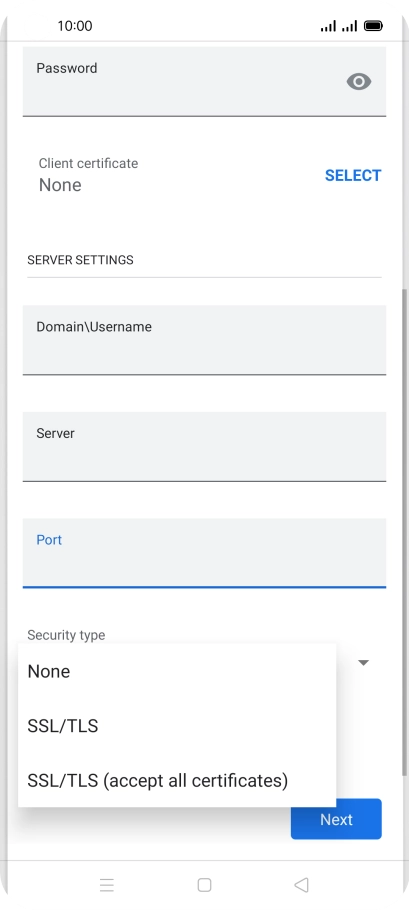Collapse Security type dropdown arrow
This screenshot has width=409, height=910.
pyautogui.click(x=364, y=663)
